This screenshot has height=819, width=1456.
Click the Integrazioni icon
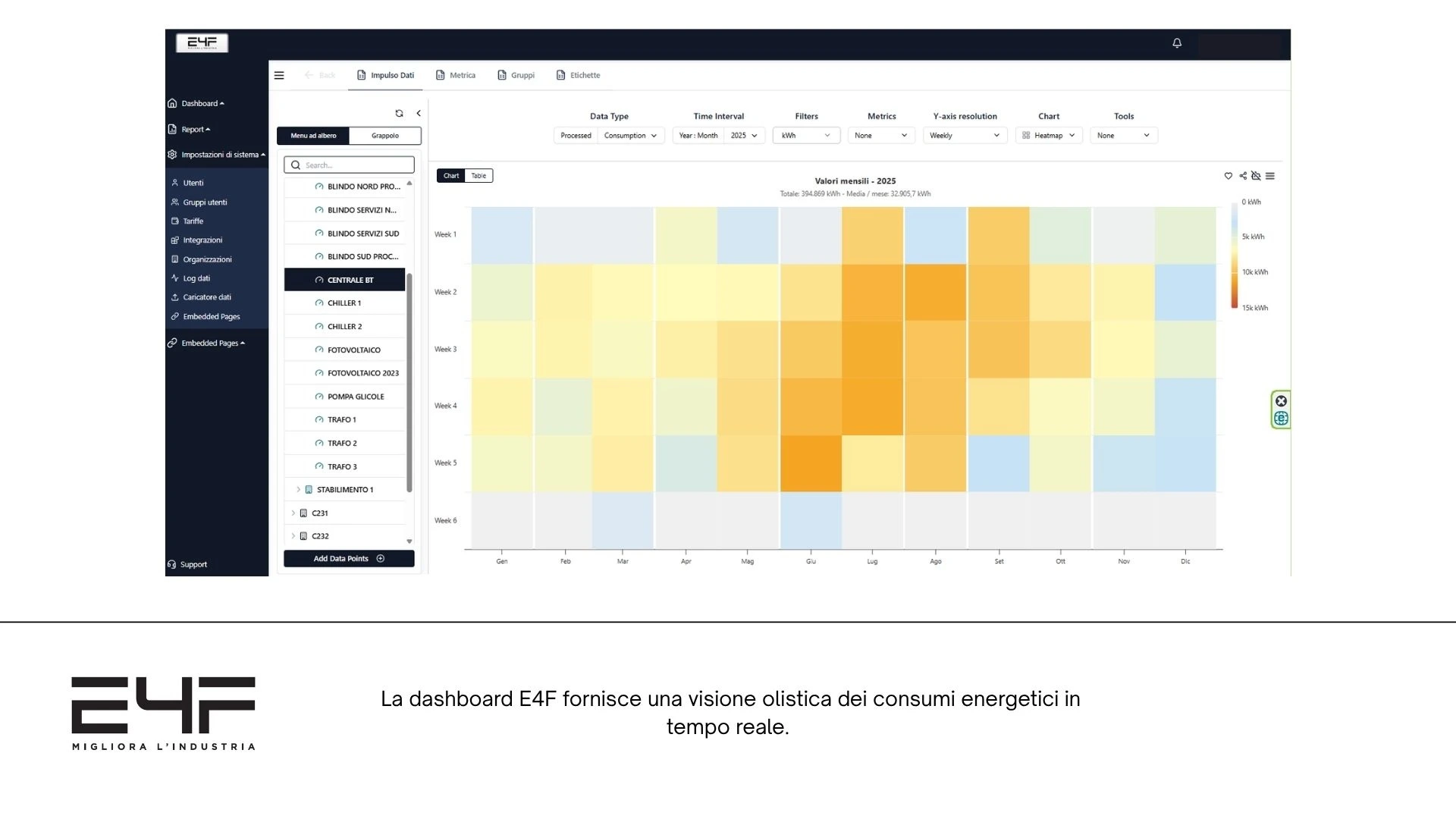point(175,240)
